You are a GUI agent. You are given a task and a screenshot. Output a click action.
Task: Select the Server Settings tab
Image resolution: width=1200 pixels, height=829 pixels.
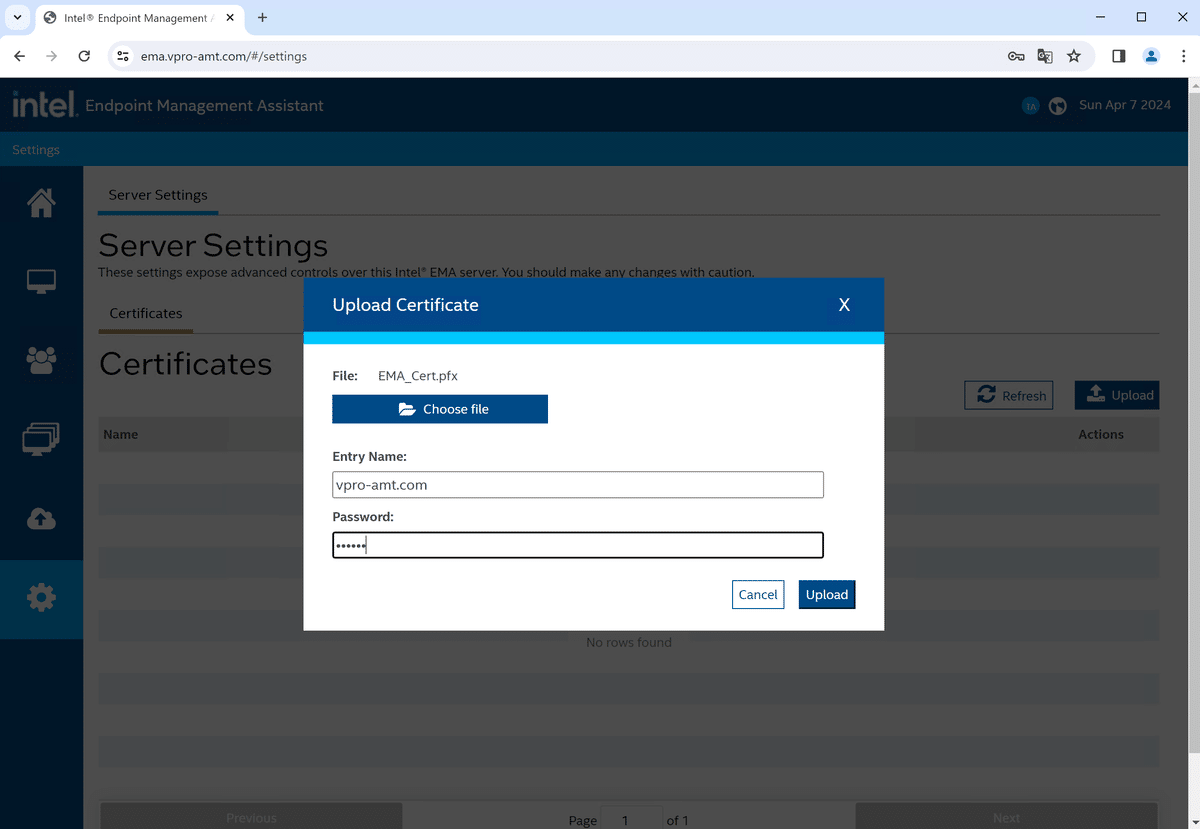(158, 195)
